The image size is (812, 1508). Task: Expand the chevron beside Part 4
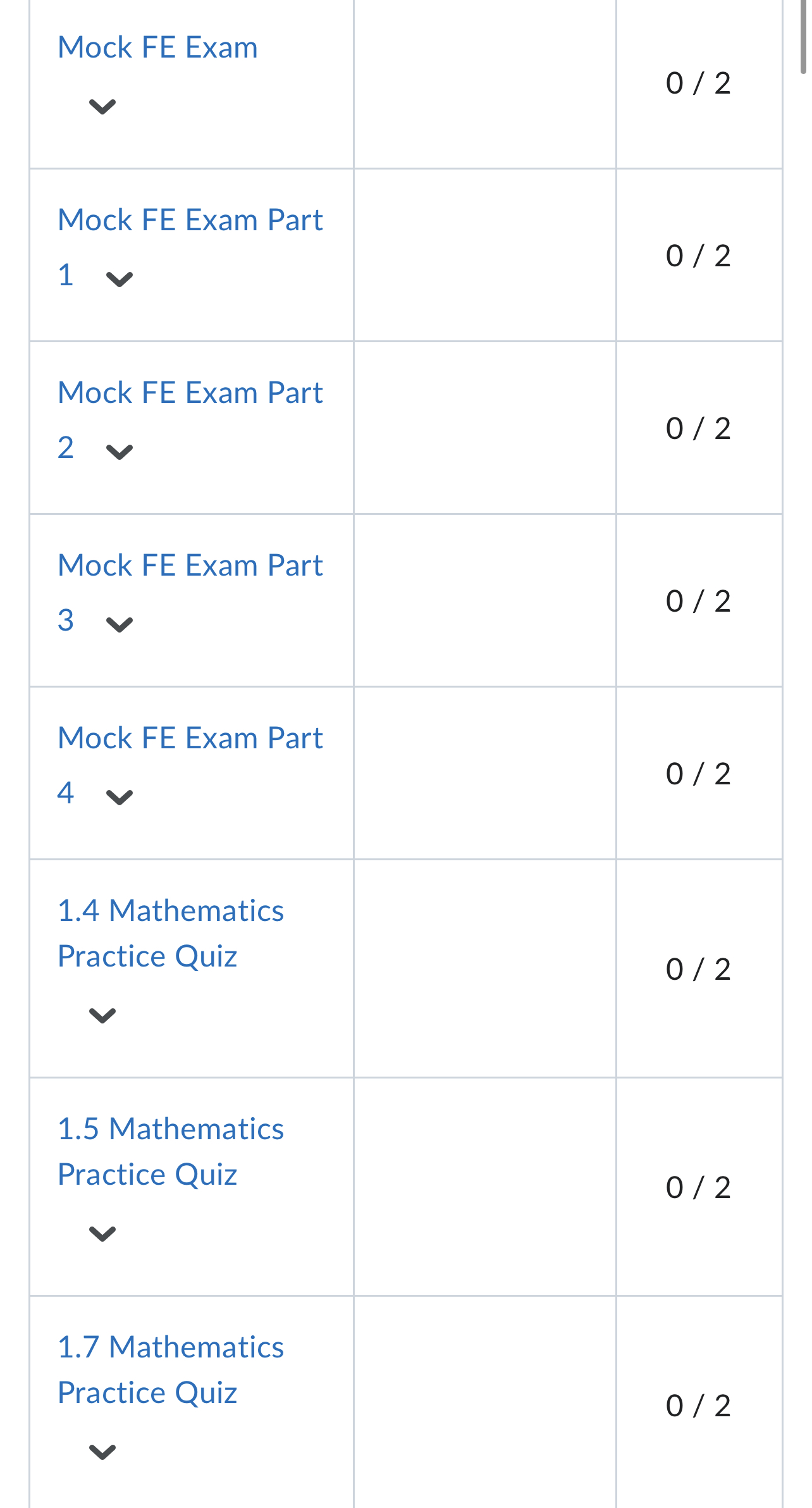point(120,797)
